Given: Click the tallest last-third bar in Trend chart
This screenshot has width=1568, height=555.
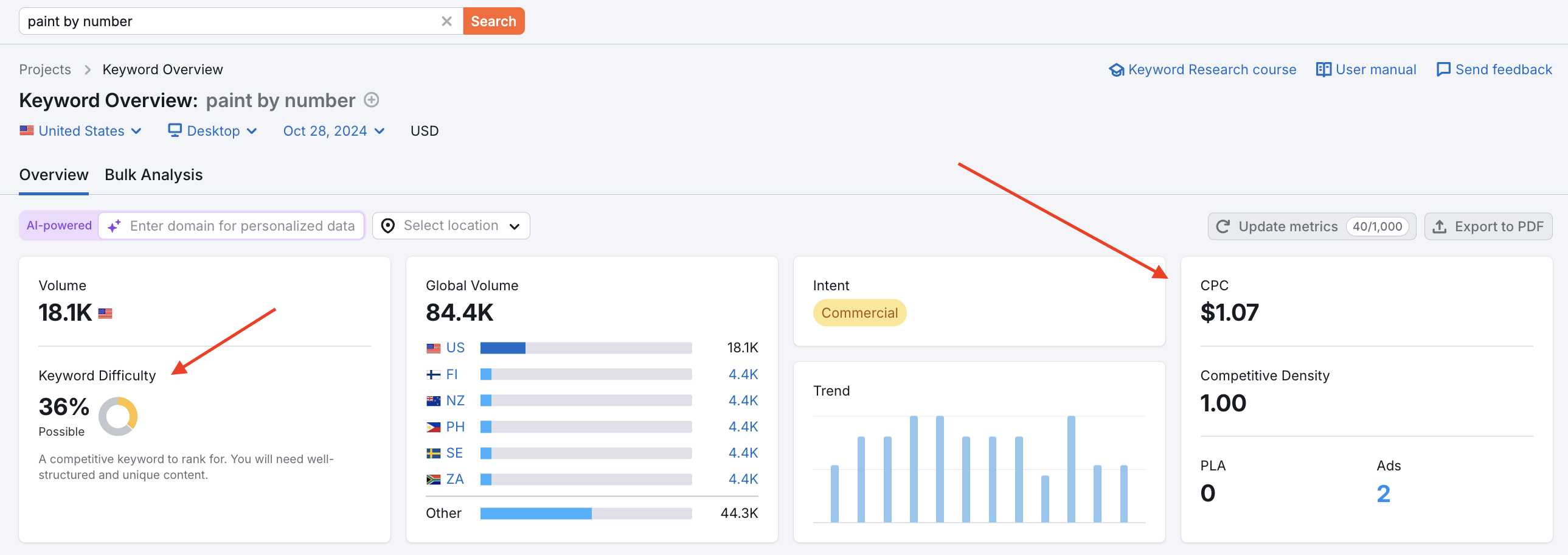Looking at the screenshot, I should tap(1070, 469).
